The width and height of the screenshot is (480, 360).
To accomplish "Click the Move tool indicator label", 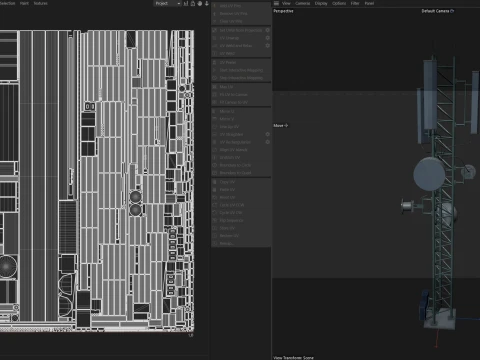I will click(281, 126).
